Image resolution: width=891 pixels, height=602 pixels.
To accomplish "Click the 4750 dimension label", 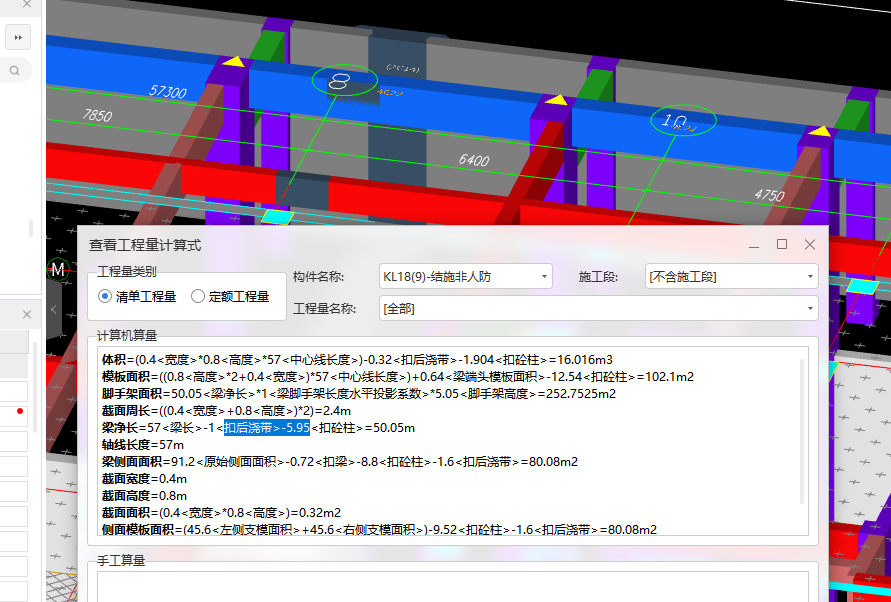I will click(x=769, y=195).
